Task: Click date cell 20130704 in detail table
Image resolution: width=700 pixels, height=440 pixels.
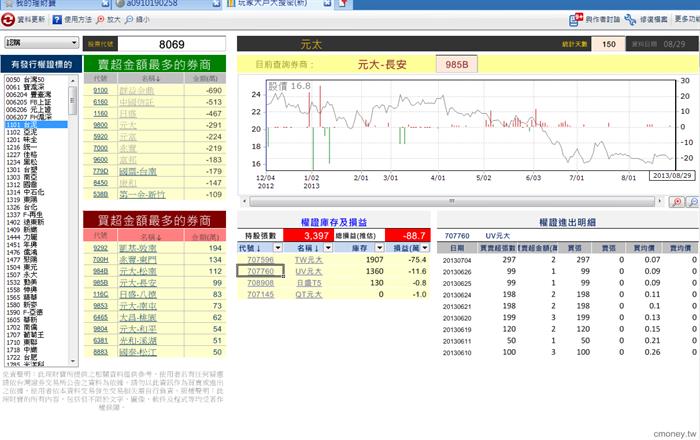Action: (457, 260)
